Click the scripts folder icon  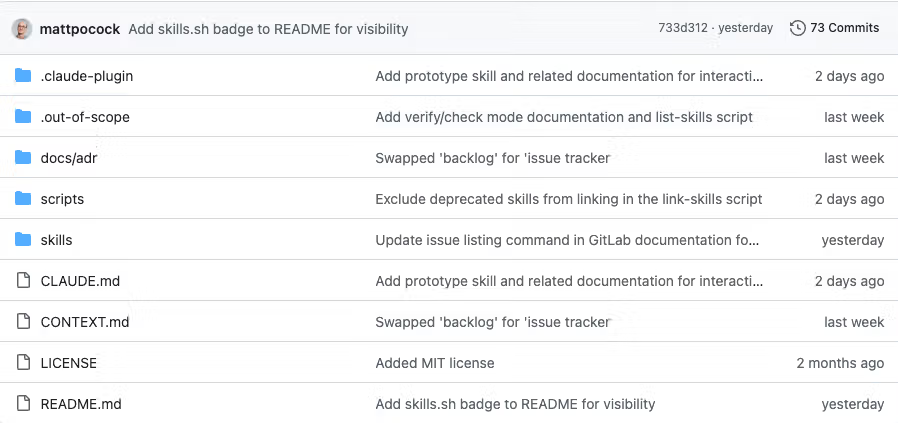(x=23, y=199)
